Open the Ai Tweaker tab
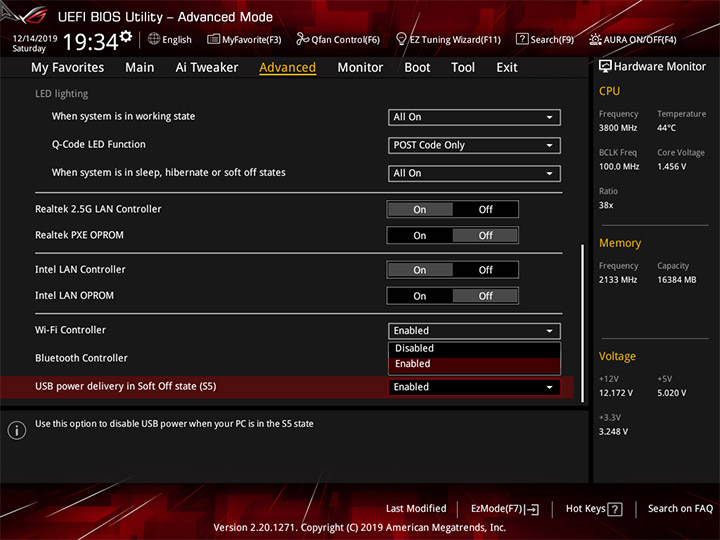This screenshot has height=540, width=720. [x=207, y=68]
